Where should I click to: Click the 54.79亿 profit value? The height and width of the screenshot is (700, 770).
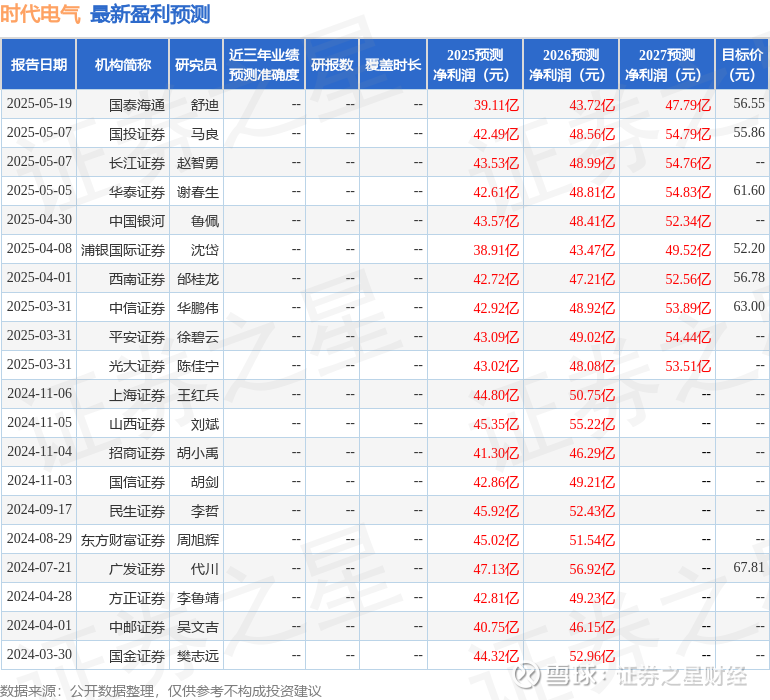pyautogui.click(x=688, y=134)
